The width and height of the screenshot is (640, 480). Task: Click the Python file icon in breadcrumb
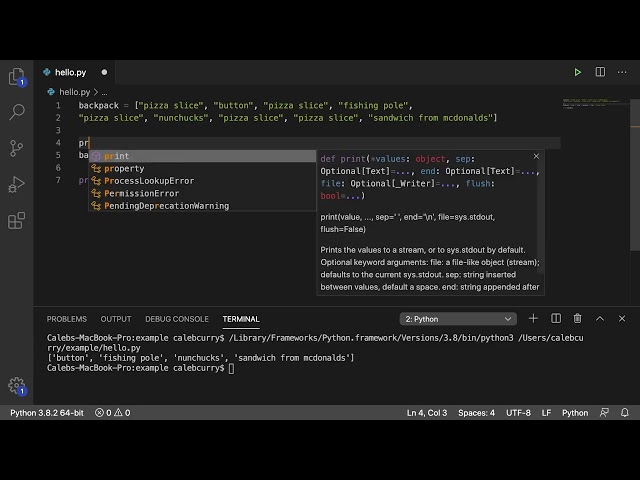(x=51, y=92)
